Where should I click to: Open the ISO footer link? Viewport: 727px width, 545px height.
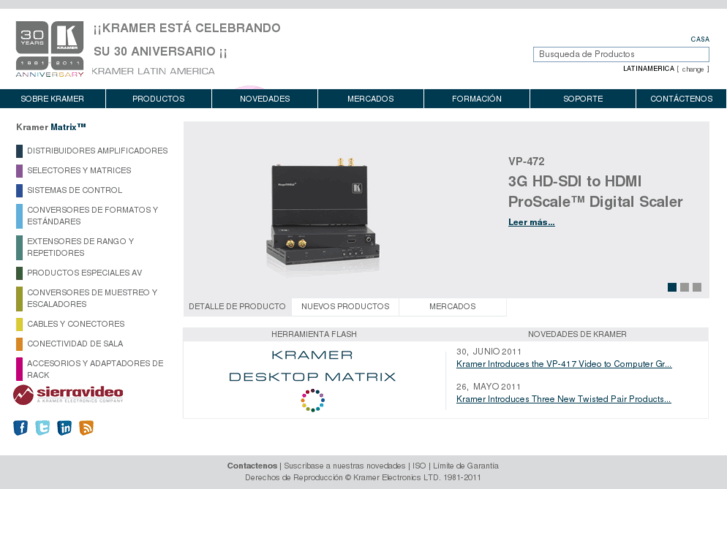click(x=419, y=466)
